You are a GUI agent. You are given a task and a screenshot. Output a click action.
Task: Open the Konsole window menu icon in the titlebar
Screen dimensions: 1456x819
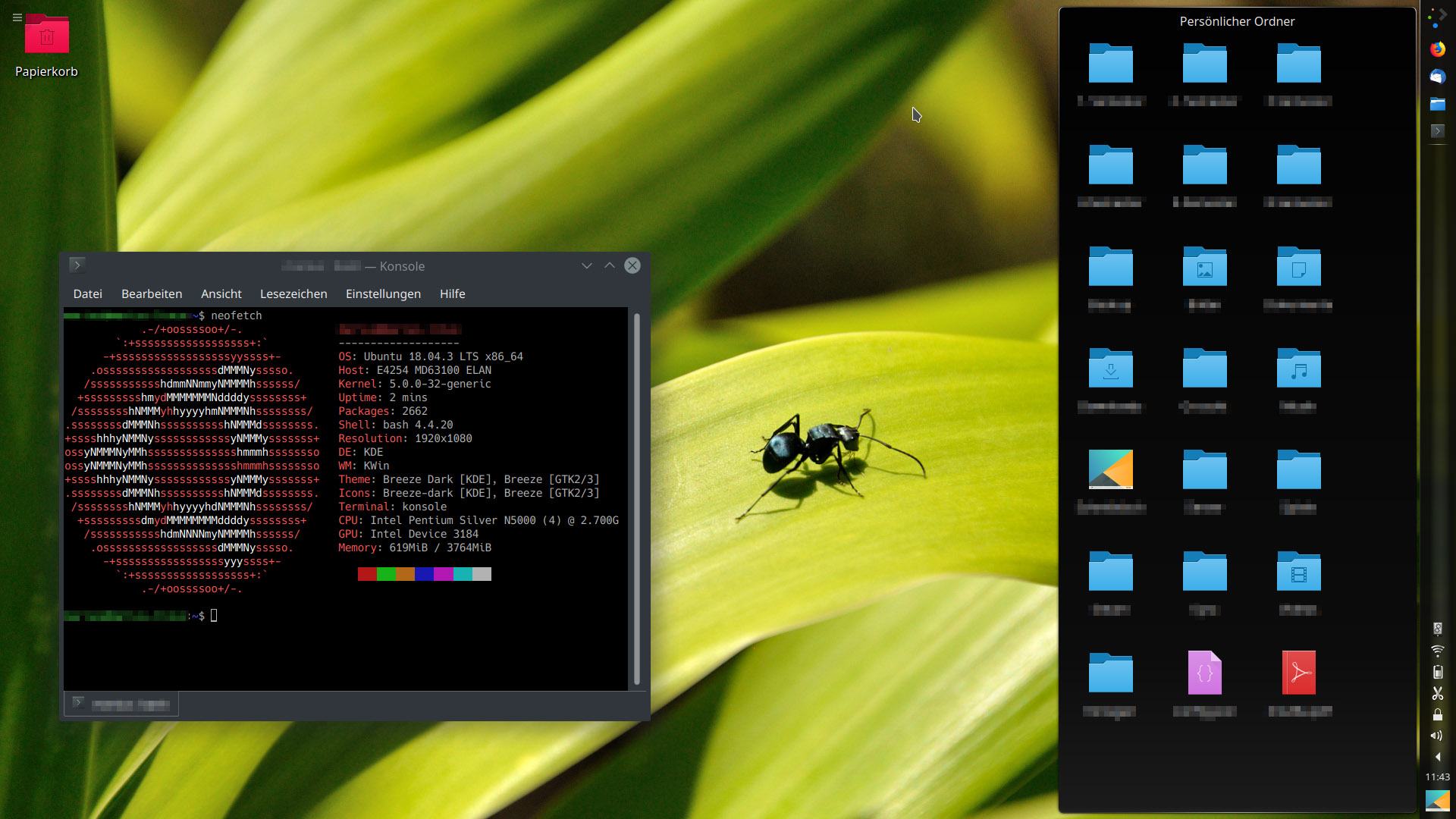coord(77,265)
